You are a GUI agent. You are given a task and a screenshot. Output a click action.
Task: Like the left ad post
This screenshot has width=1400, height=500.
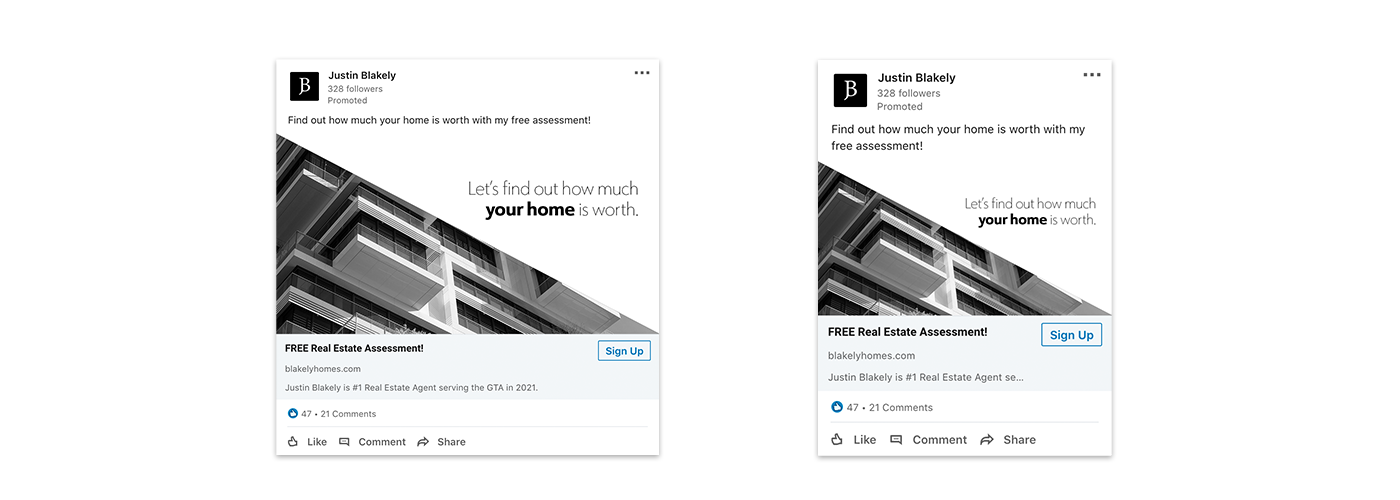pyautogui.click(x=307, y=441)
